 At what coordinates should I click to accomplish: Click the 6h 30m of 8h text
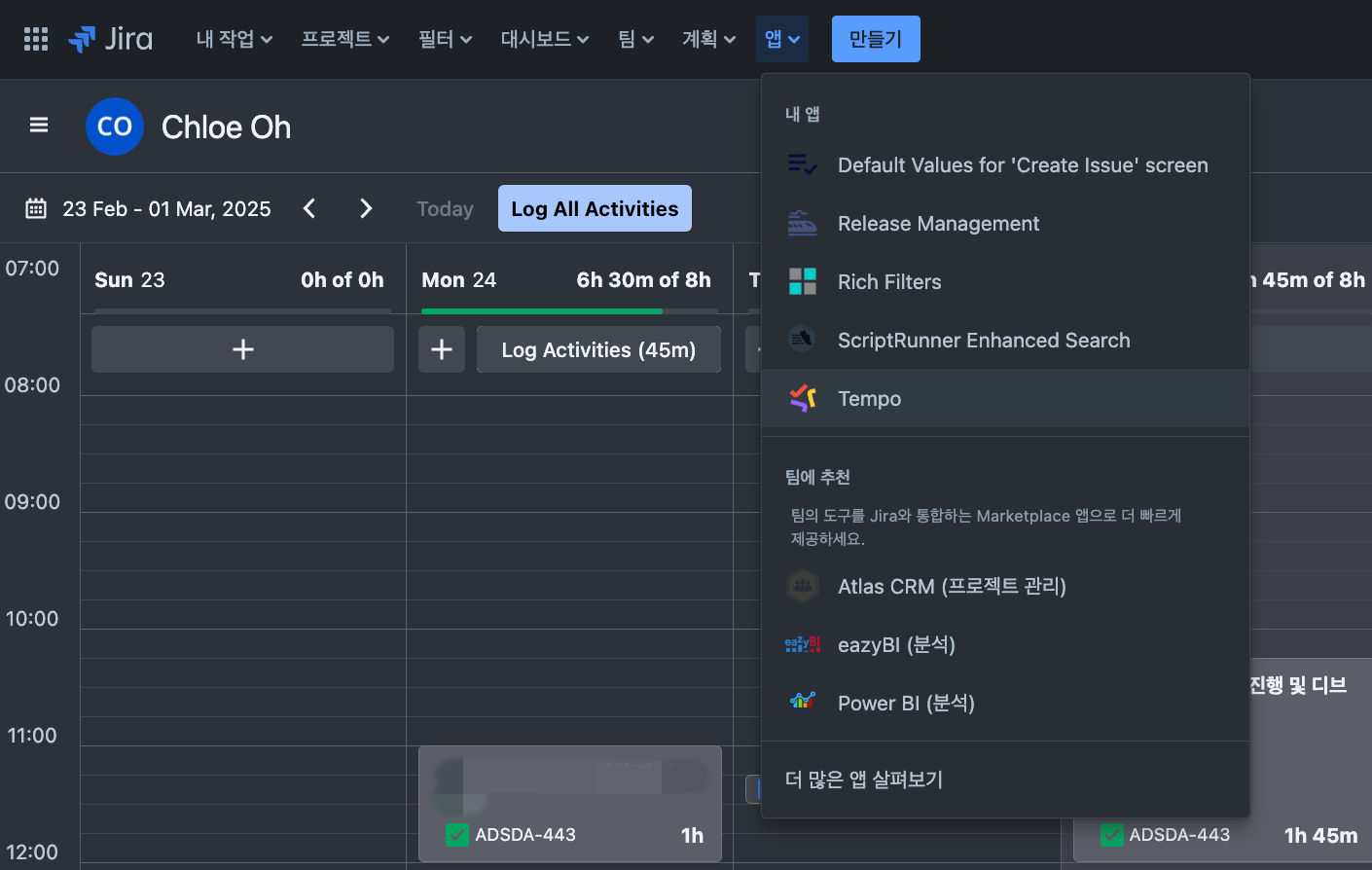[x=643, y=280]
